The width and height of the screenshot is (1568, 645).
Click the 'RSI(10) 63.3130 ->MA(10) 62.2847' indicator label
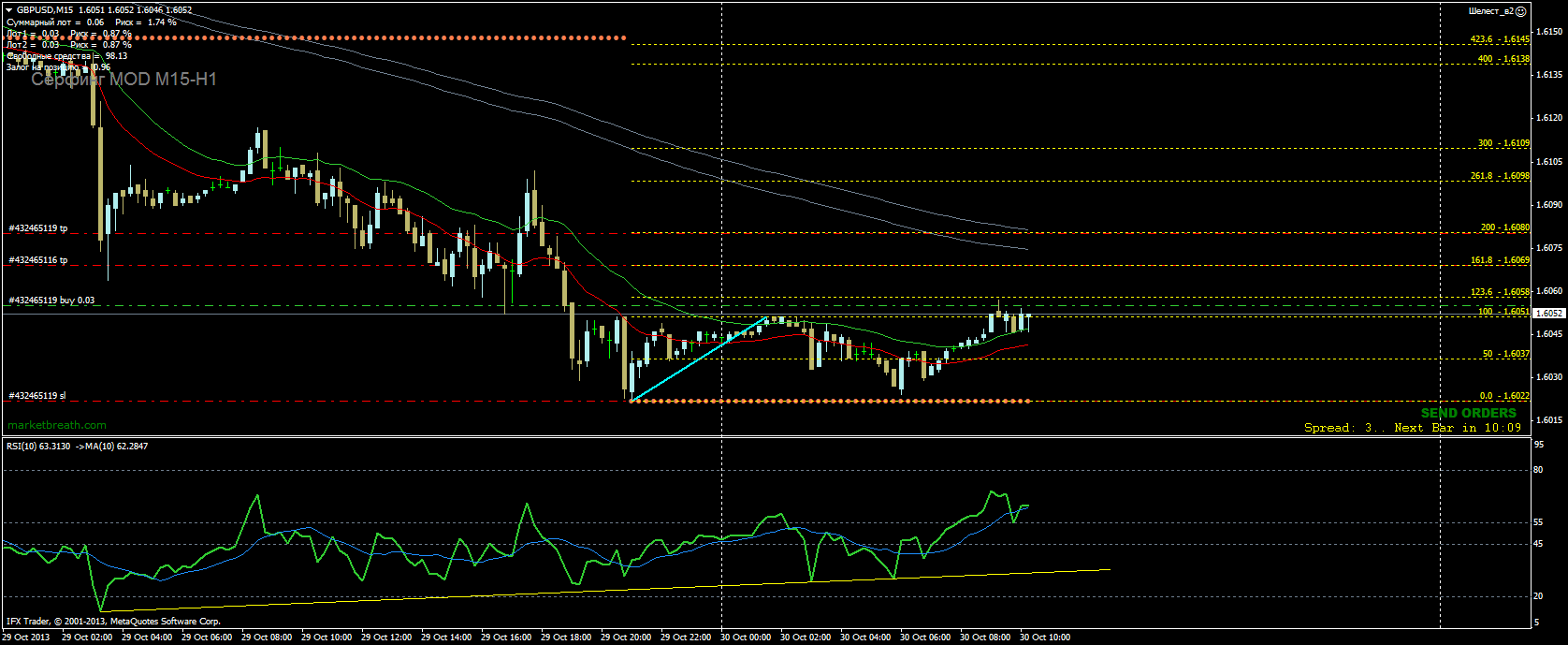pos(77,447)
